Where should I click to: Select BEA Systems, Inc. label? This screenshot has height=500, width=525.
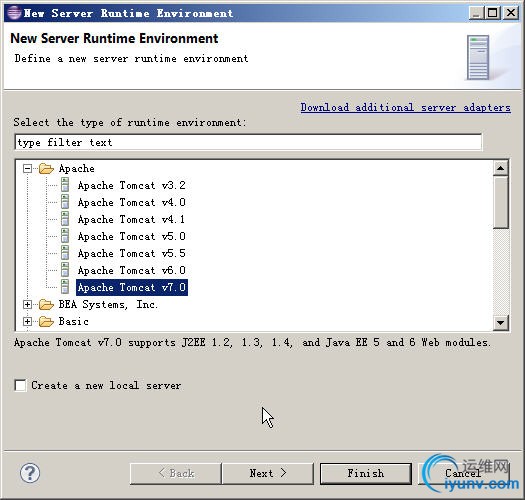[x=108, y=304]
